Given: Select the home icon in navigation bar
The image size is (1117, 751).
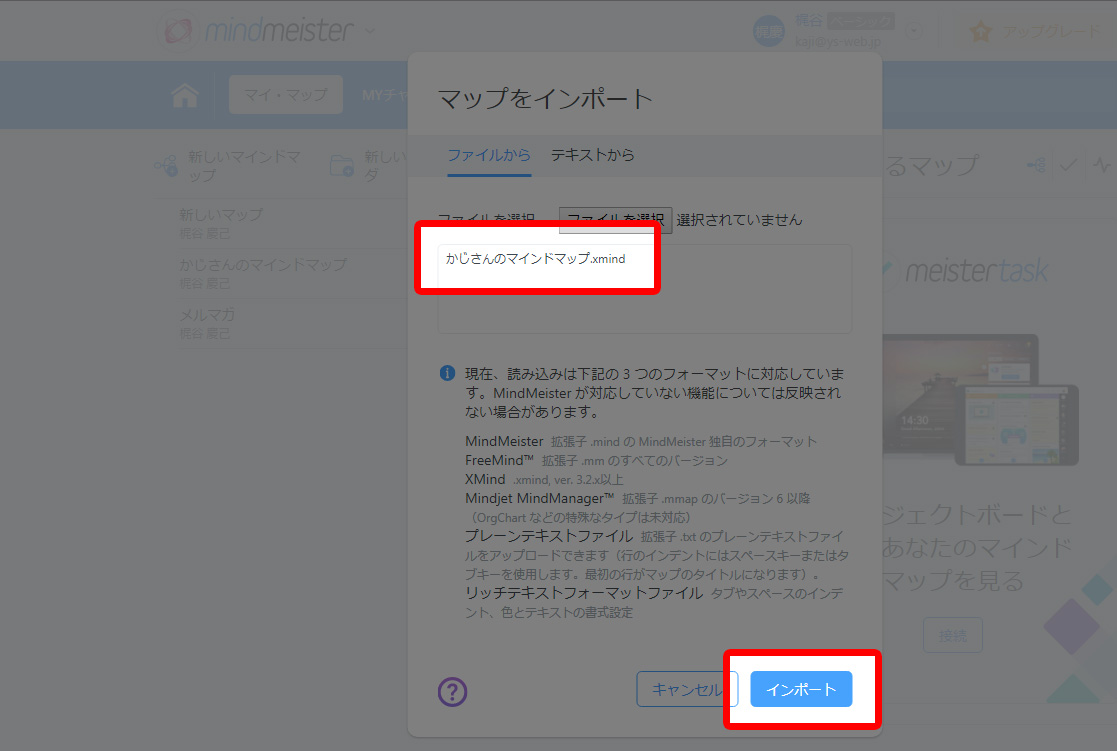Looking at the screenshot, I should point(185,94).
